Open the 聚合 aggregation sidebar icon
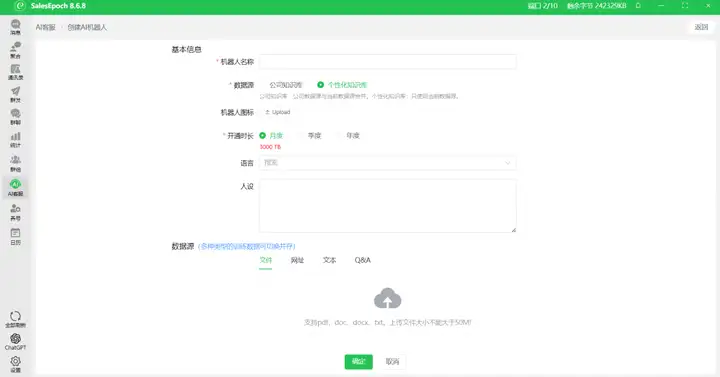Screen dimensions: 720x377 pos(15,50)
